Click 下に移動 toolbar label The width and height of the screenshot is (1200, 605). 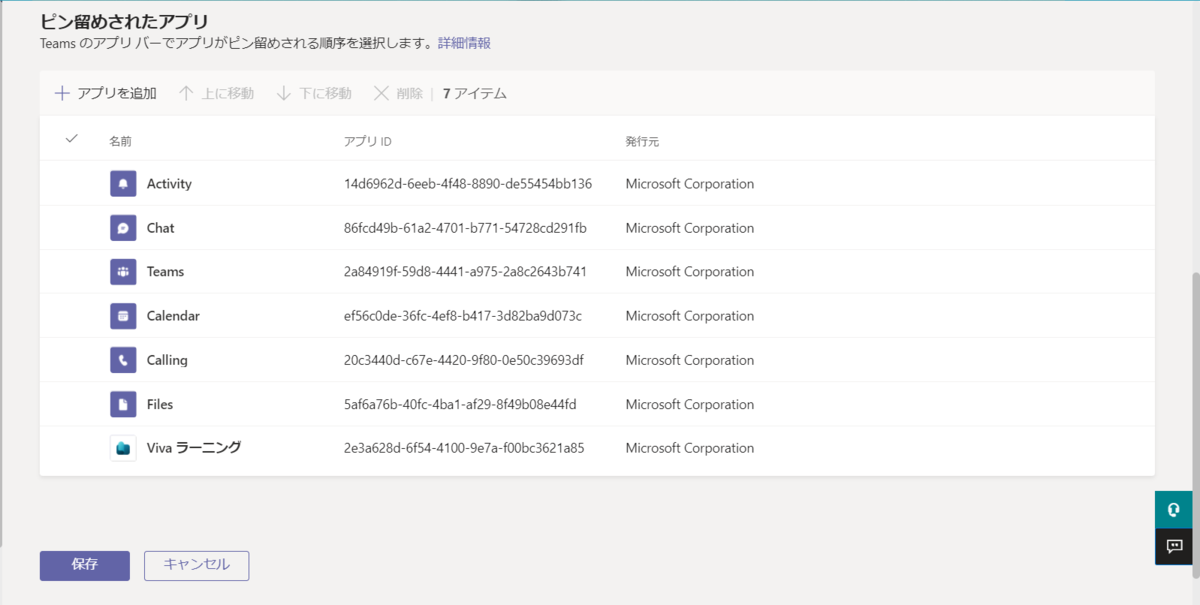(x=326, y=93)
